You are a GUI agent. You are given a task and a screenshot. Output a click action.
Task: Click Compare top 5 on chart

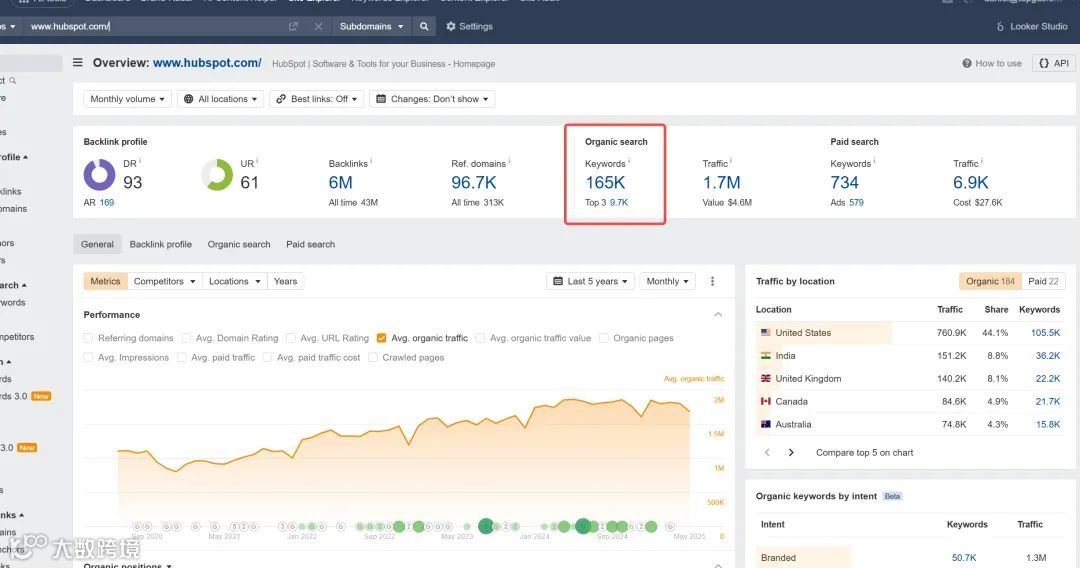click(864, 452)
